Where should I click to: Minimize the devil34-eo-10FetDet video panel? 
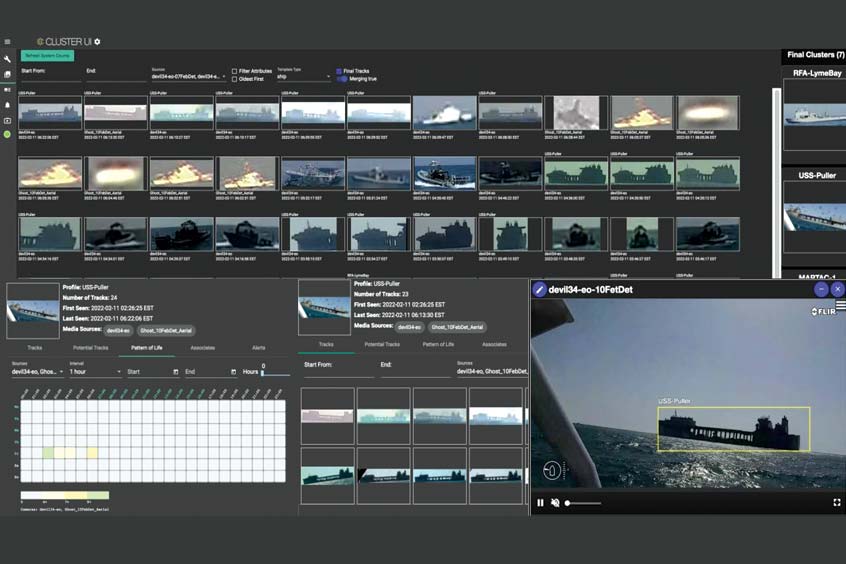(x=821, y=290)
